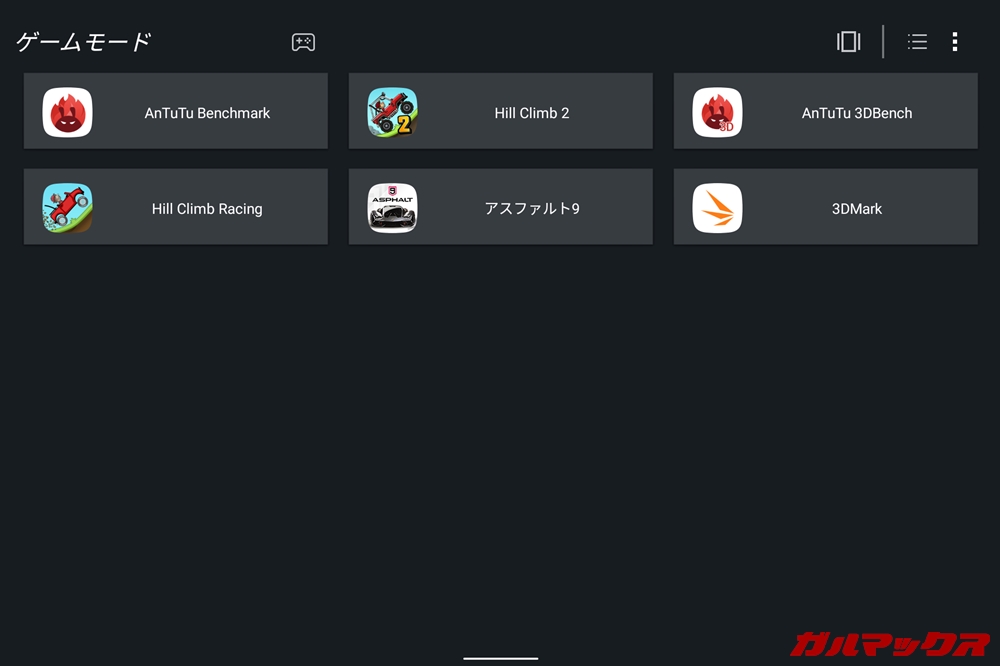
Task: Switch to list view layout
Action: click(917, 42)
